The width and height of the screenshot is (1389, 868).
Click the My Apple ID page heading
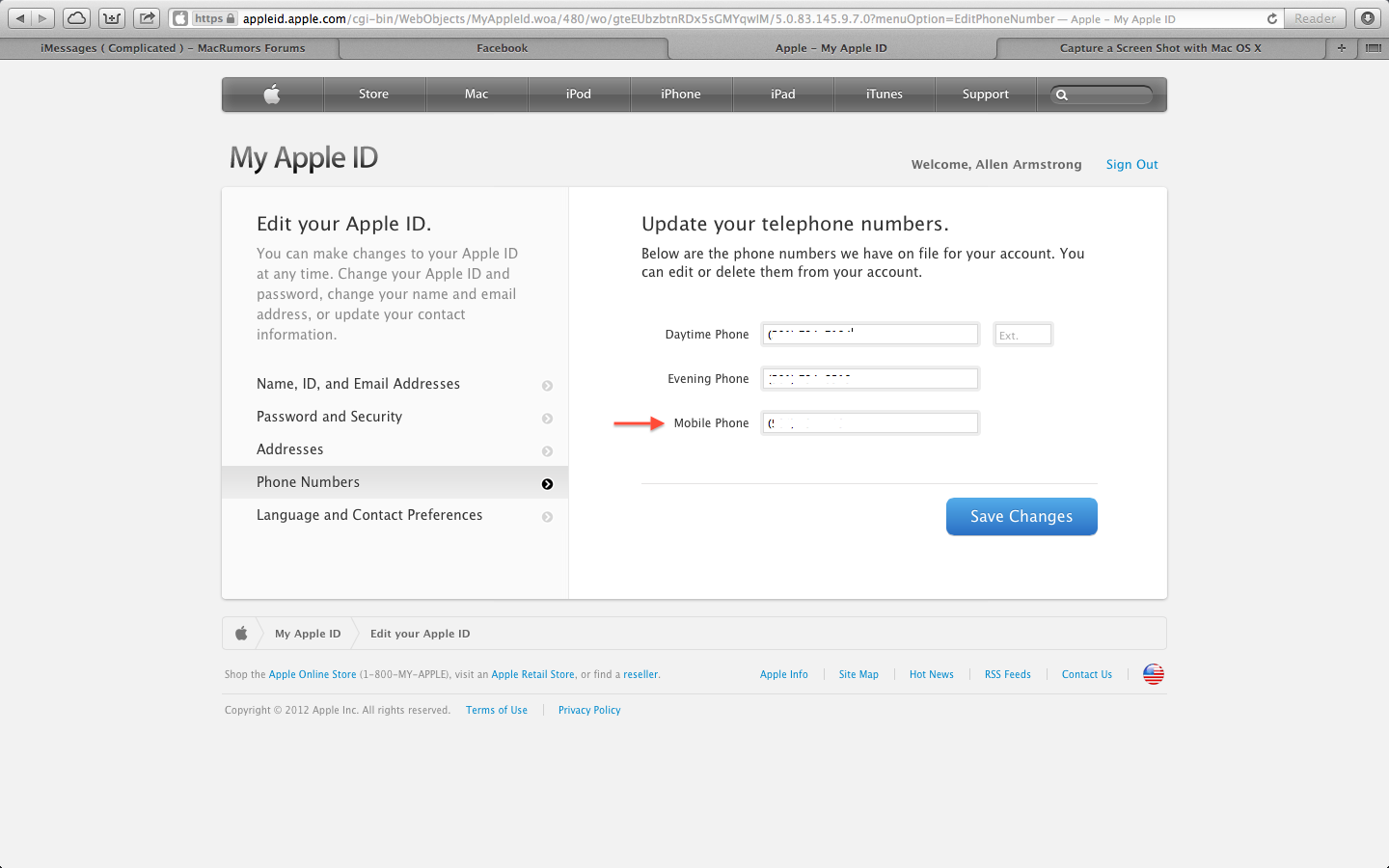click(x=304, y=158)
